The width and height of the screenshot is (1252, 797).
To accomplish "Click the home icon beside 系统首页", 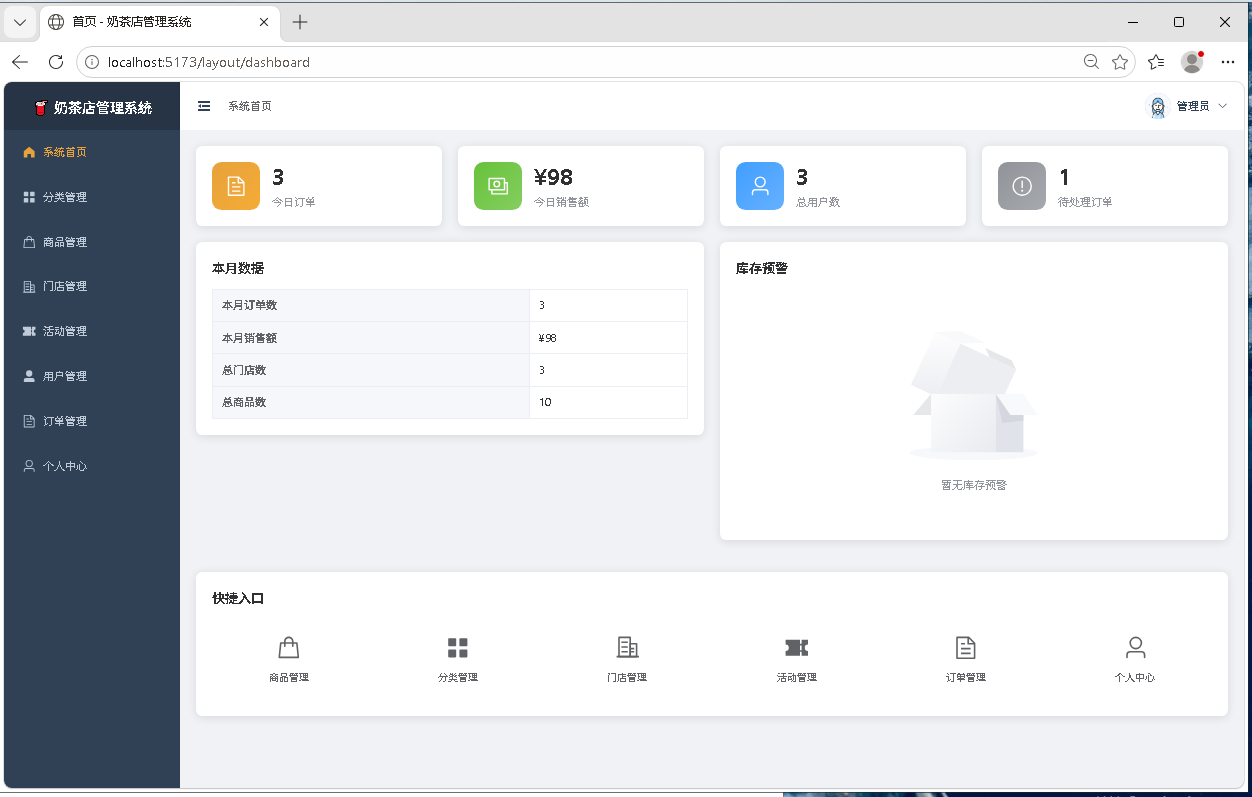I will coord(29,152).
